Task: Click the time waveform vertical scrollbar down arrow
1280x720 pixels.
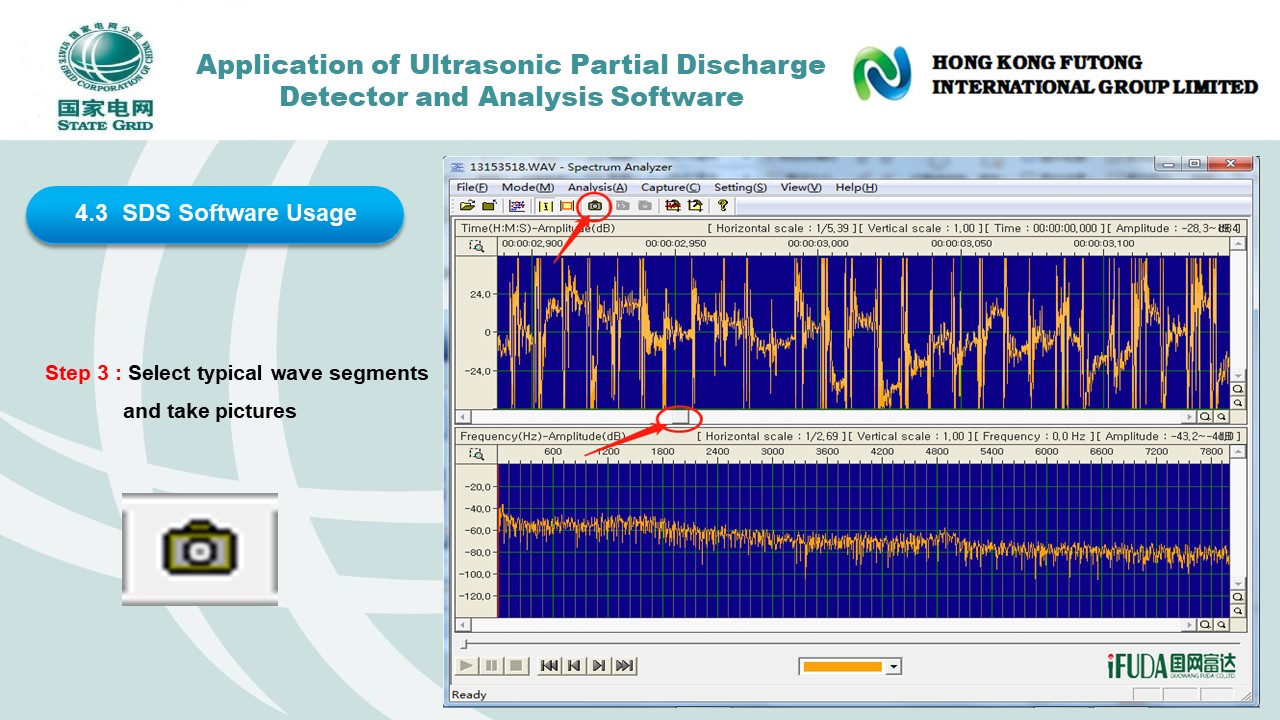Action: 1237,375
